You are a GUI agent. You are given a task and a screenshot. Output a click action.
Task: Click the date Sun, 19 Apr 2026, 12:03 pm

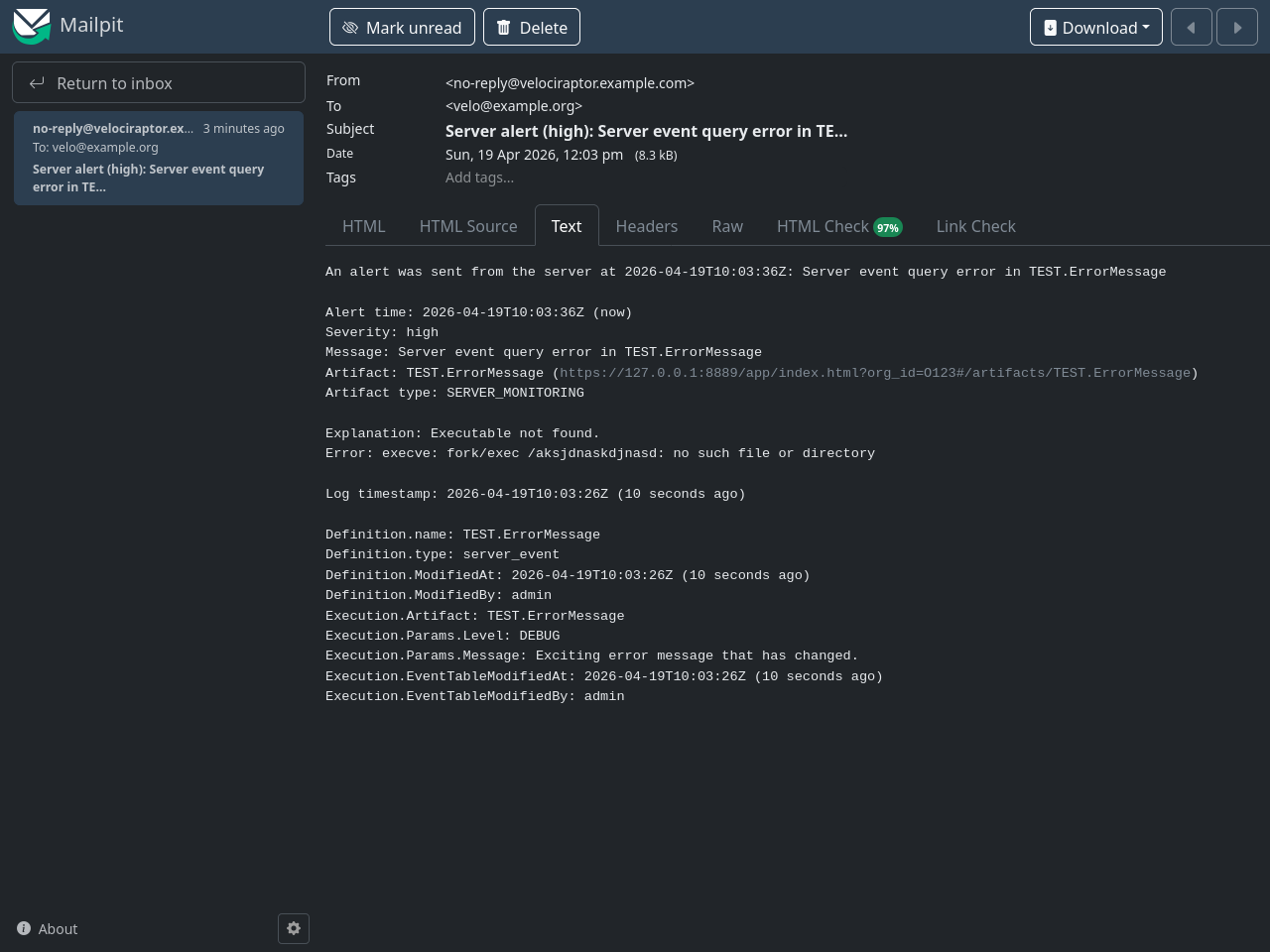pos(534,155)
